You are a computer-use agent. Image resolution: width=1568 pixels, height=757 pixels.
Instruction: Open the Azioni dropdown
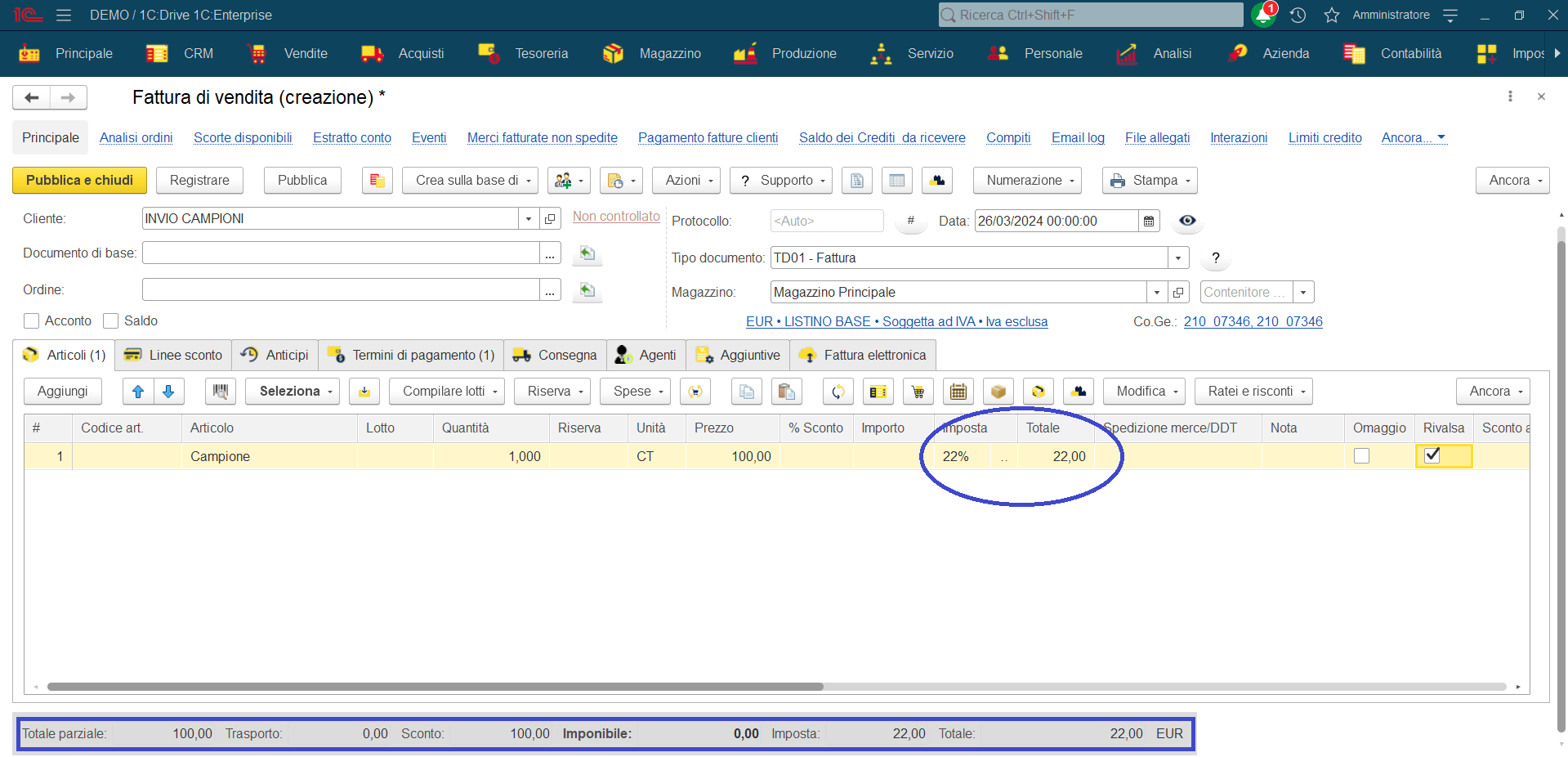tap(686, 181)
